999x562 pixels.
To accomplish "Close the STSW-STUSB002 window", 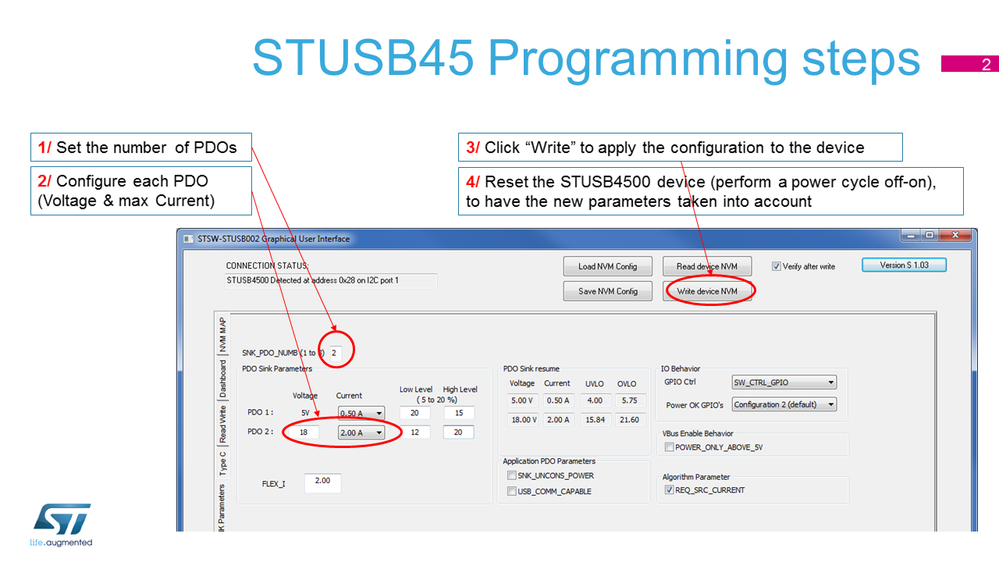I will click(x=955, y=235).
